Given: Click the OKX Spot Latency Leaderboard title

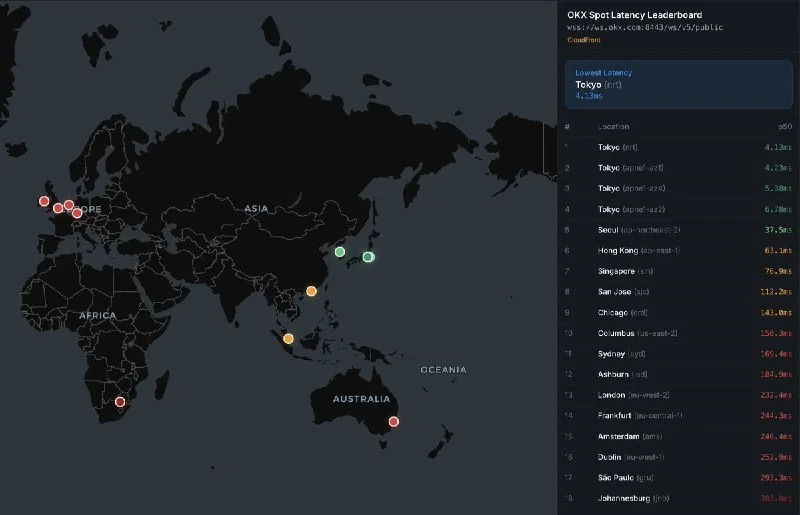Looking at the screenshot, I should tap(635, 15).
